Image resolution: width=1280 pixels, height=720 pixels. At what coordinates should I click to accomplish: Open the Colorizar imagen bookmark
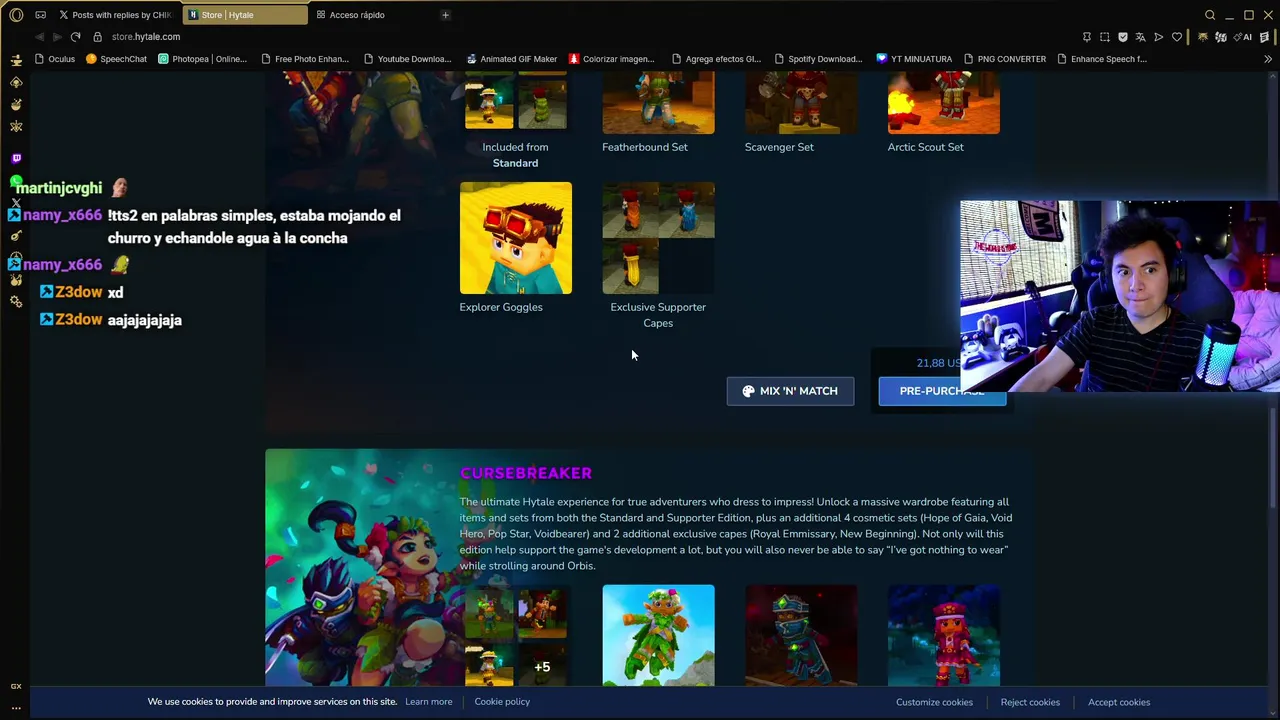pyautogui.click(x=611, y=59)
